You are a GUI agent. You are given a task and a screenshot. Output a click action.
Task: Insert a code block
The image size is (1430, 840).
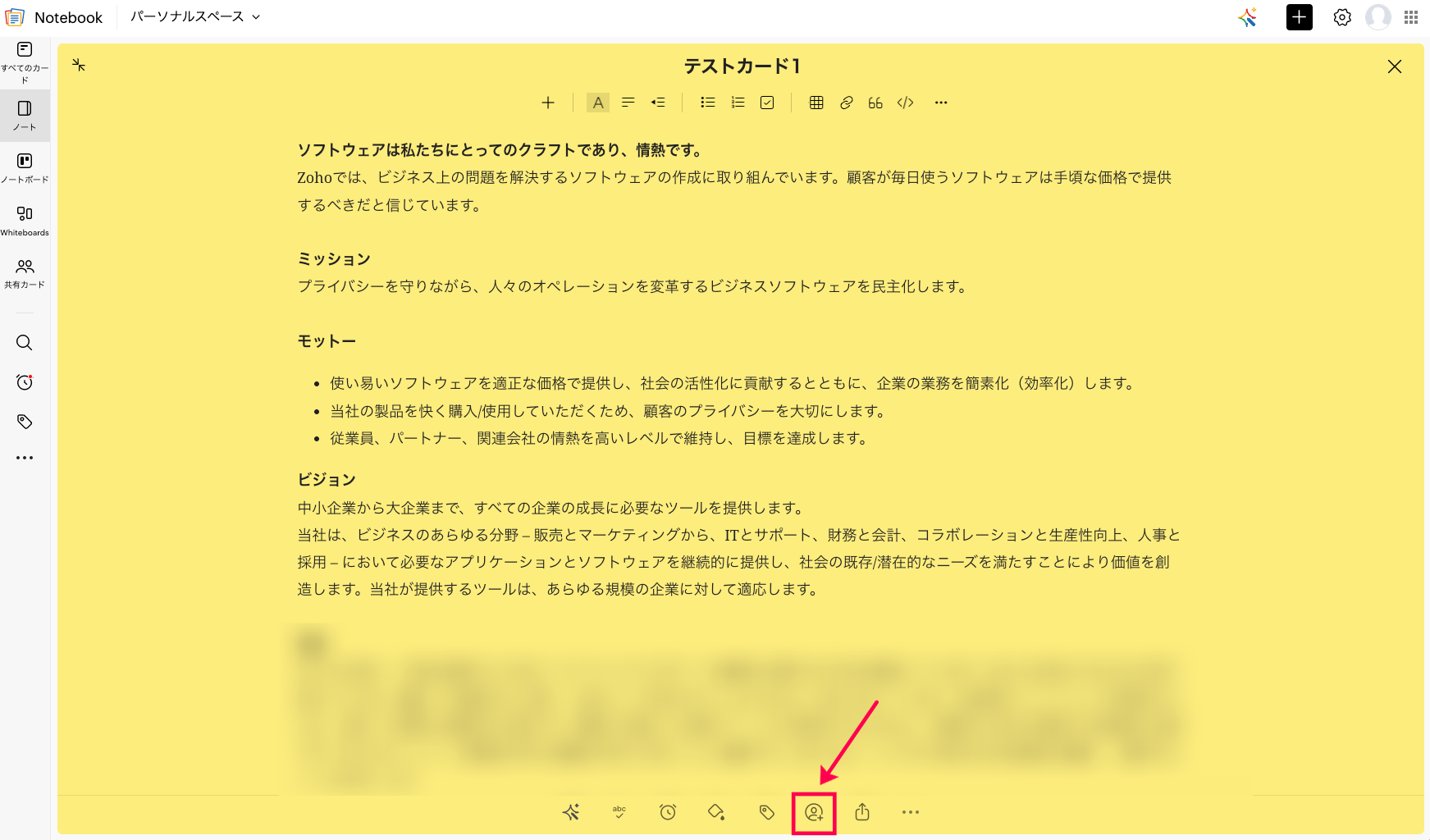click(x=906, y=103)
